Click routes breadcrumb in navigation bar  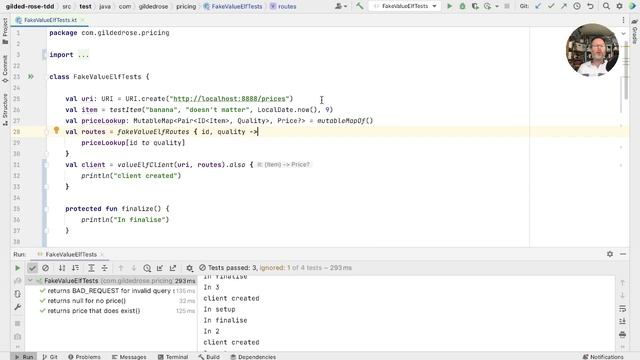[x=283, y=7]
